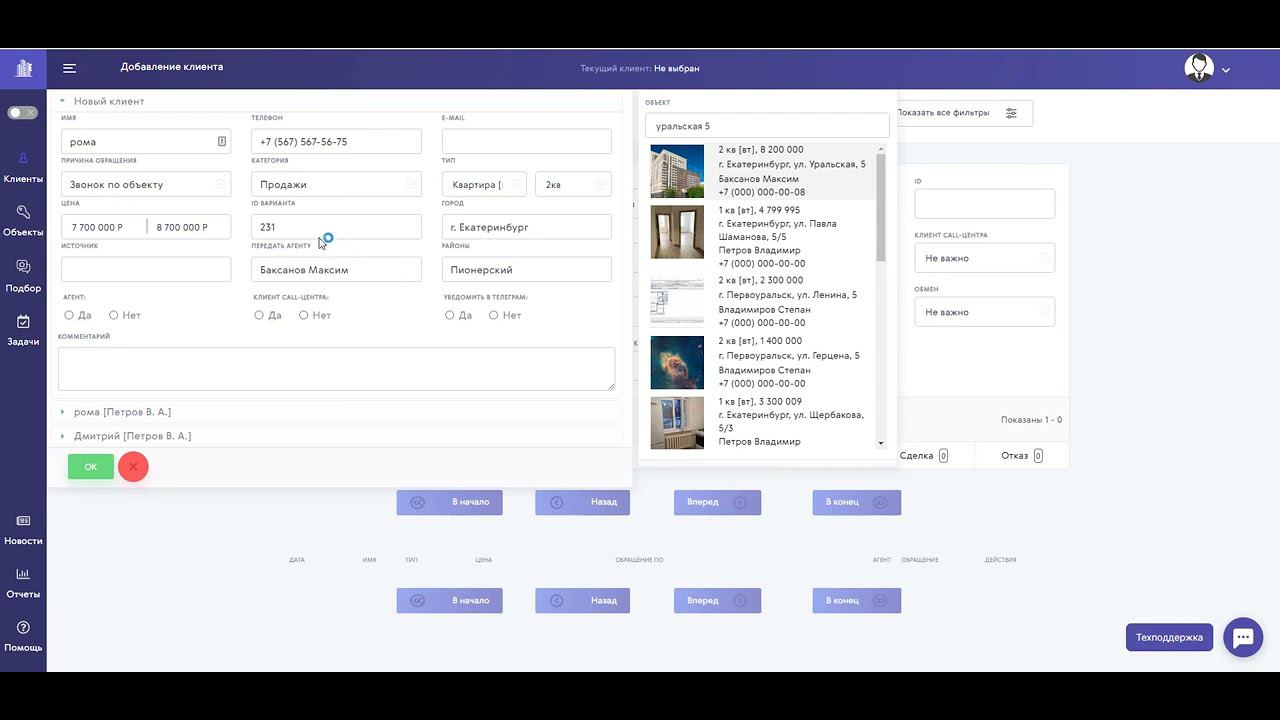
Task: Click the lower В конец button
Action: 856,601
